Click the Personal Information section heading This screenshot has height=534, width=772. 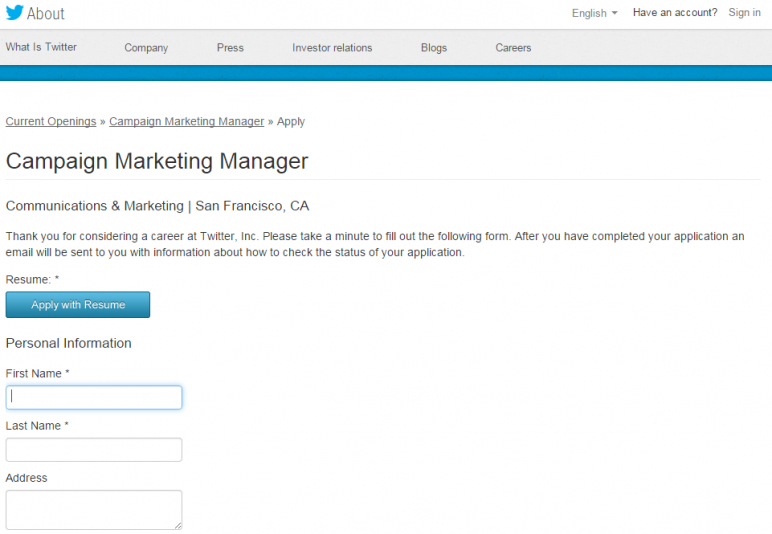click(68, 343)
